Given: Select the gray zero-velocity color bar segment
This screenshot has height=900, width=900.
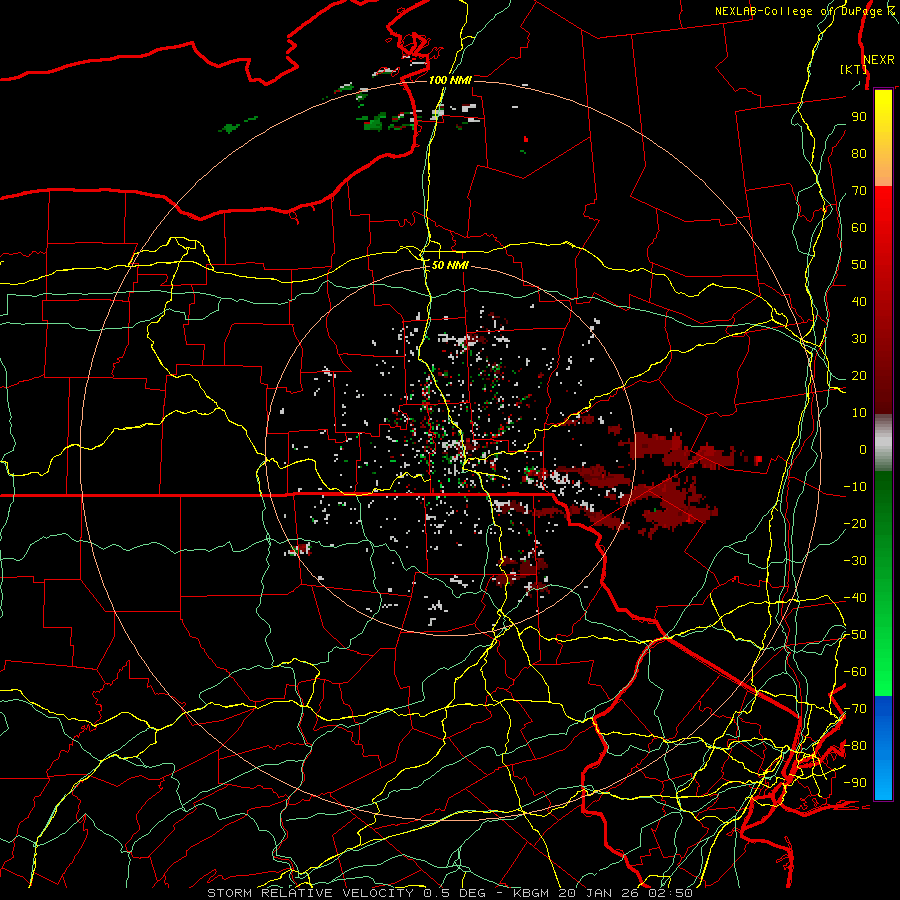Looking at the screenshot, I should click(x=883, y=443).
